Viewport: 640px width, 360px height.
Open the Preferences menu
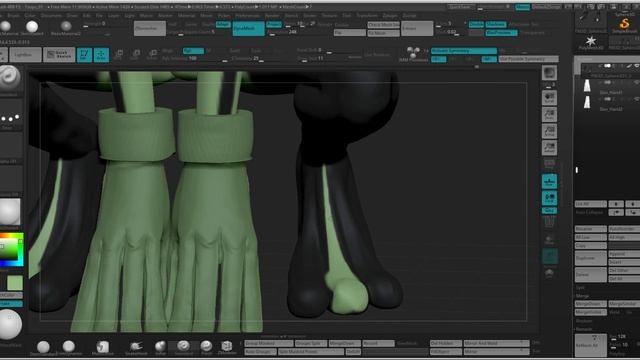[x=247, y=16]
